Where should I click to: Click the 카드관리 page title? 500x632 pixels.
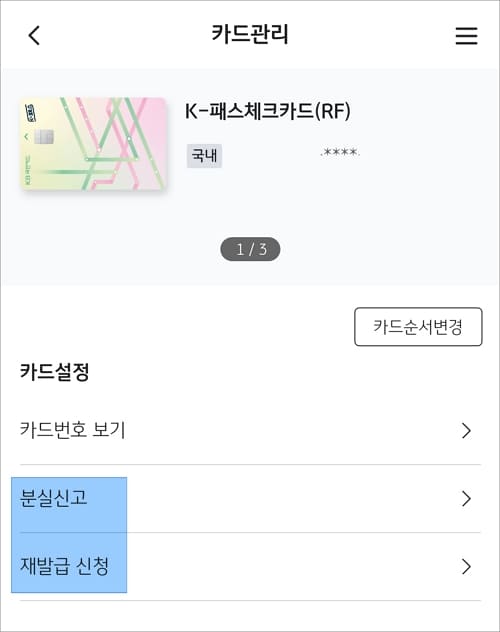pyautogui.click(x=250, y=34)
